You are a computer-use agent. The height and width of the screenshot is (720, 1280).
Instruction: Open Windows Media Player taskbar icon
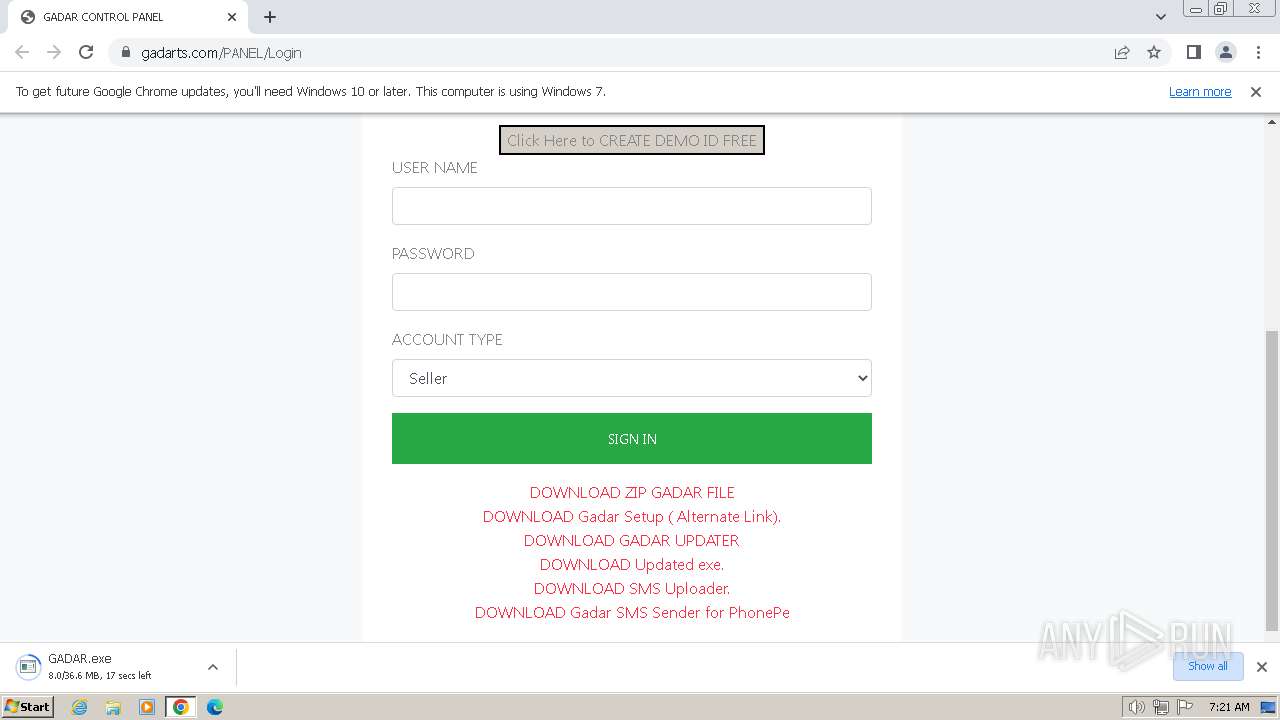[147, 707]
